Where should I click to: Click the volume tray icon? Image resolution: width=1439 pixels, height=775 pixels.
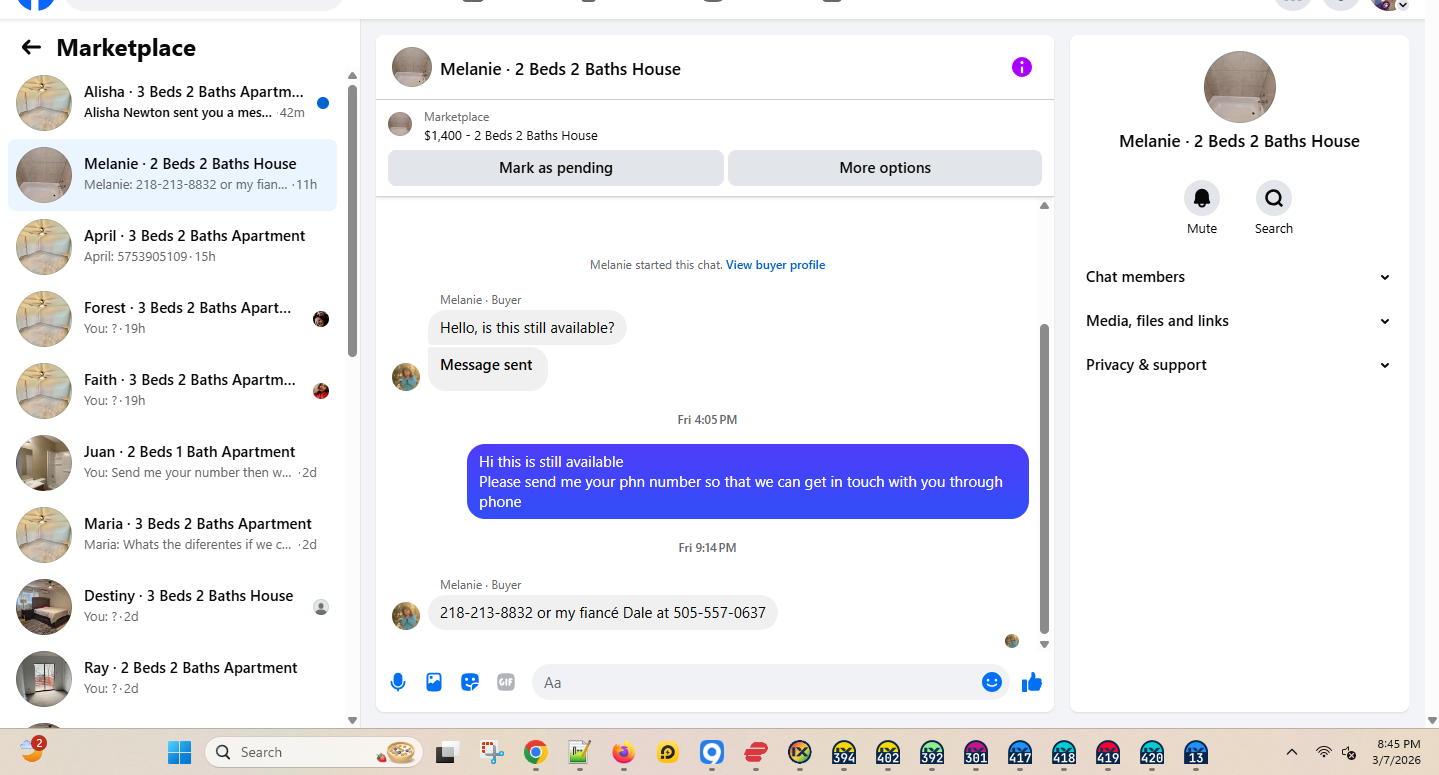1349,752
